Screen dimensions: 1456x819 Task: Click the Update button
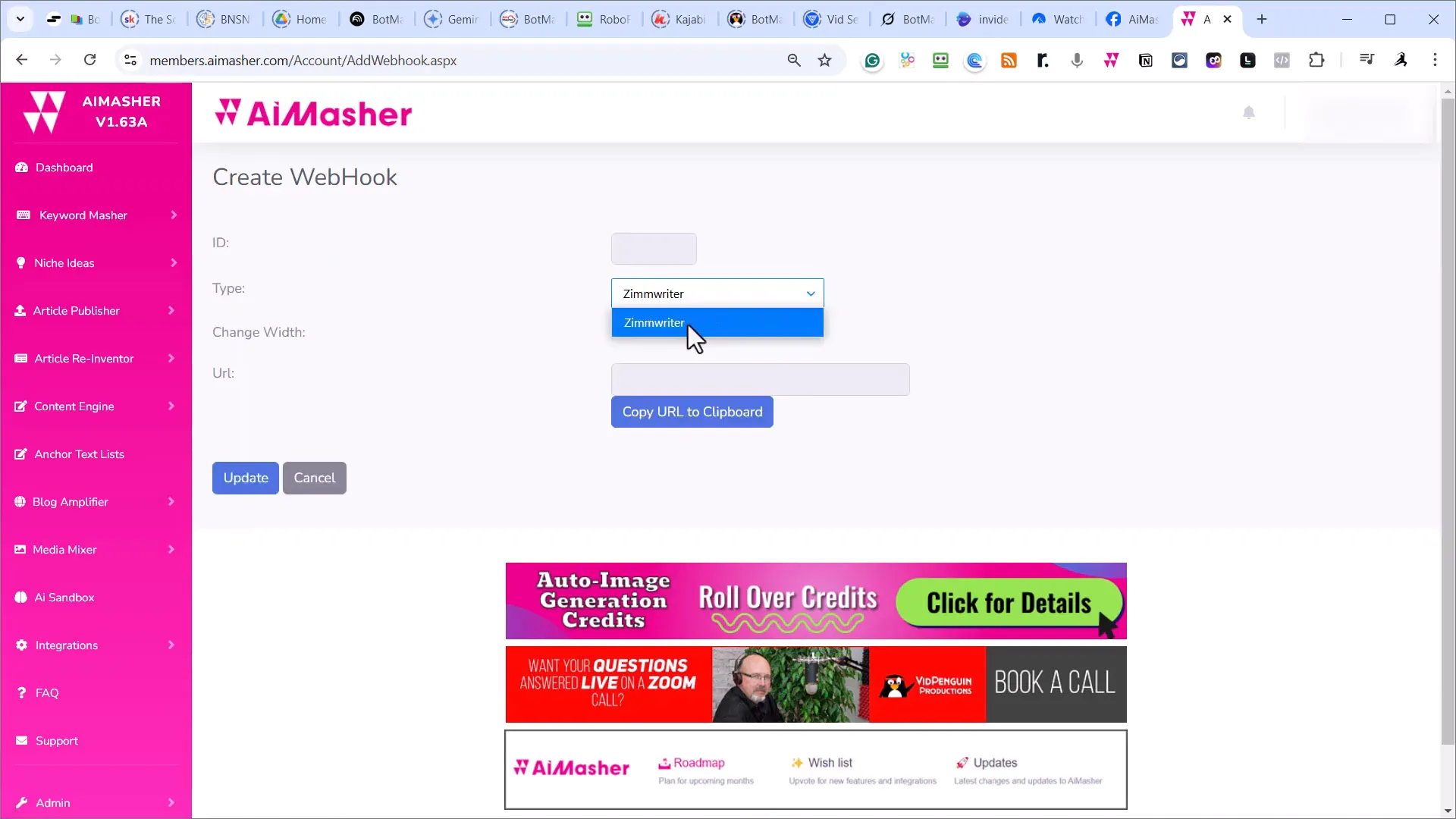[x=246, y=478]
